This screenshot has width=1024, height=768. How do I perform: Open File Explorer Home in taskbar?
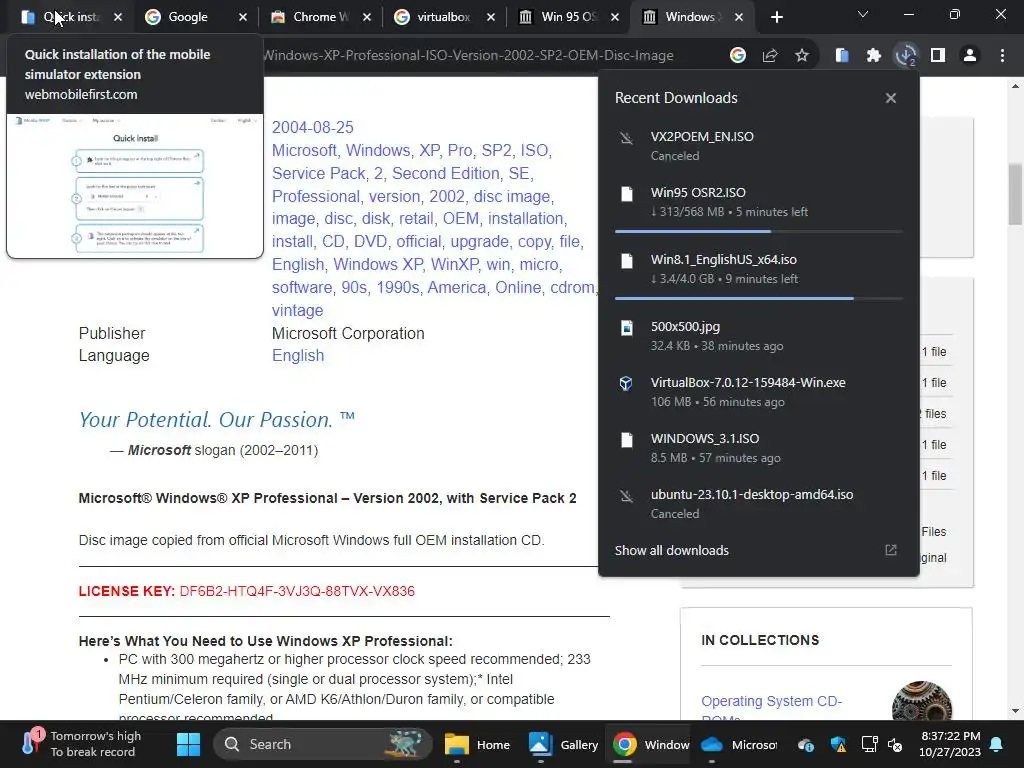coord(477,744)
